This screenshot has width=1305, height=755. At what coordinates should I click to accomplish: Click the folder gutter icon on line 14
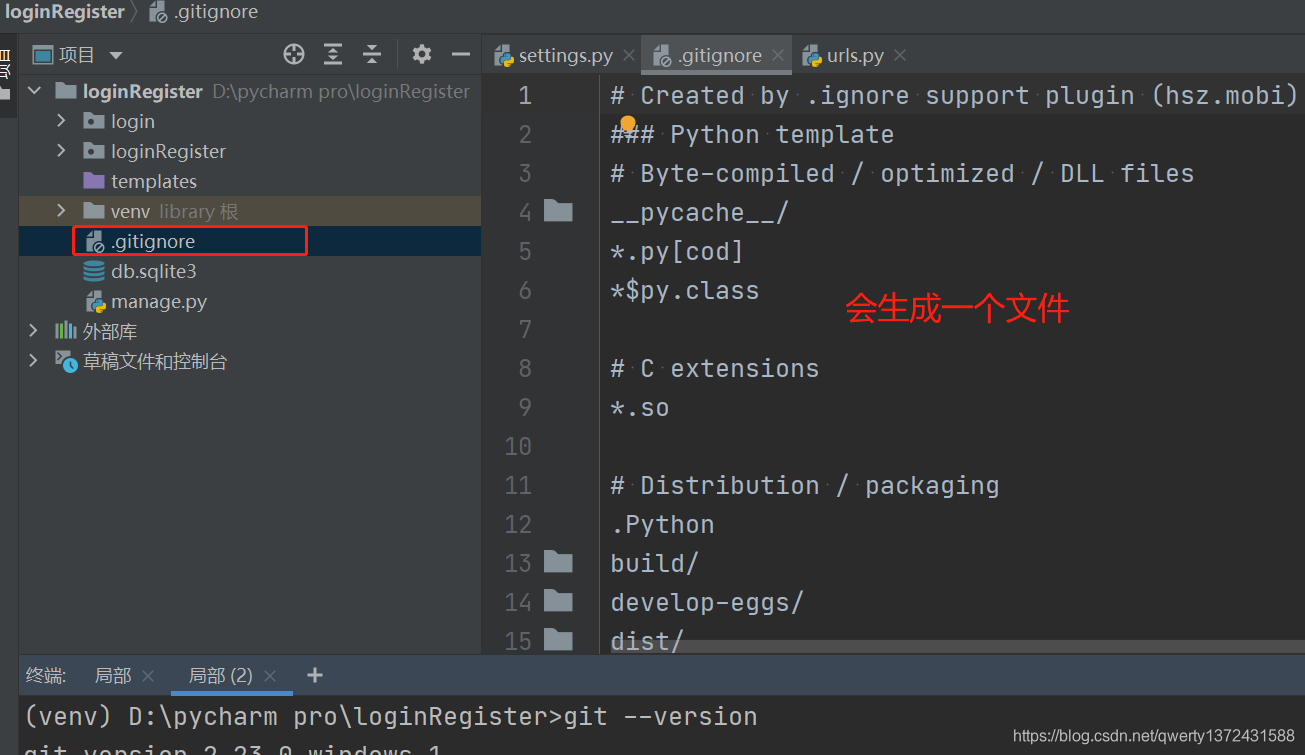point(558,601)
